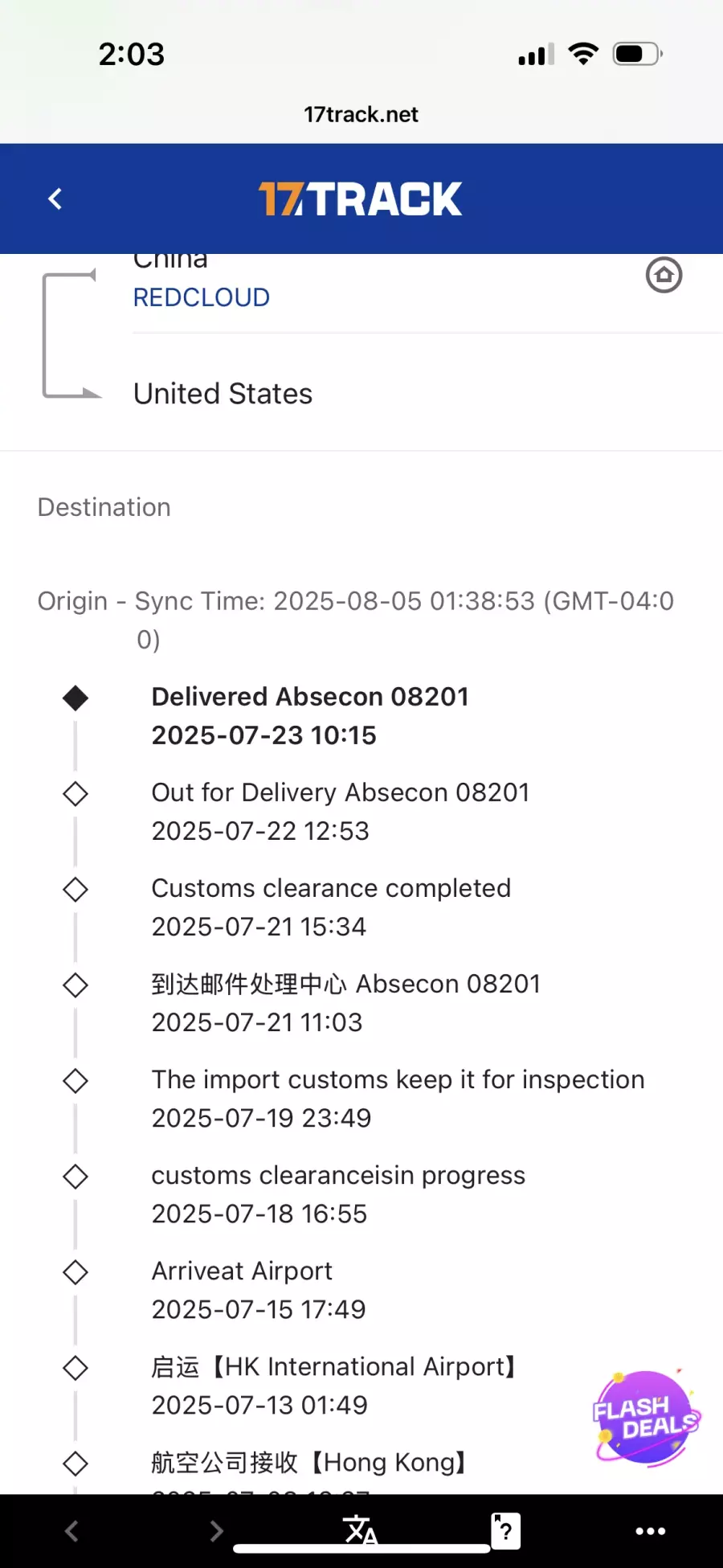
Task: Tap the browser translate icon
Action: coord(360,1529)
